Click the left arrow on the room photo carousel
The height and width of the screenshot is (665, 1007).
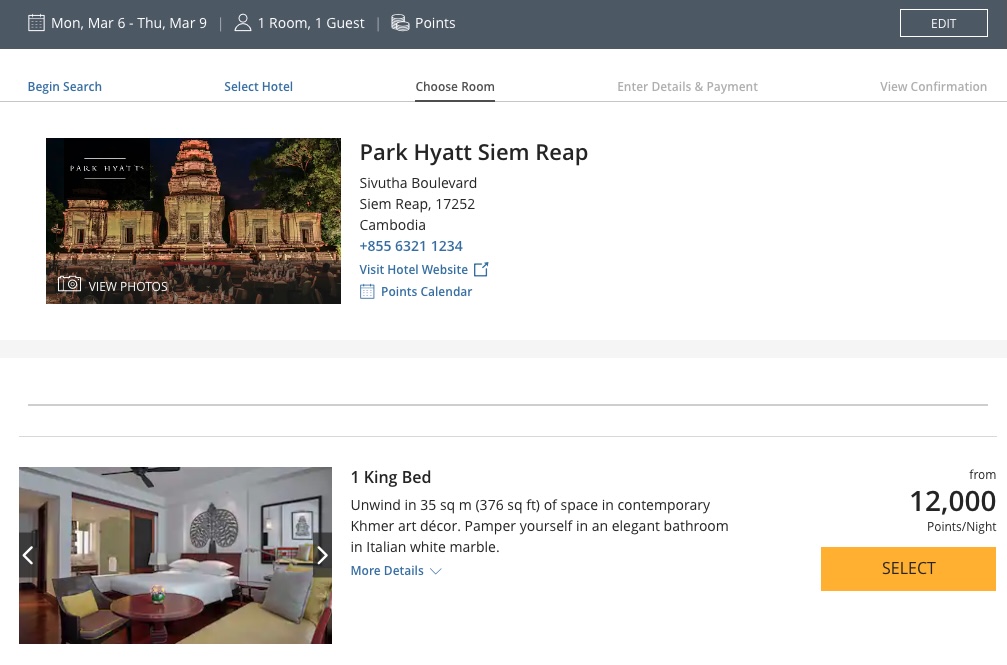point(27,555)
